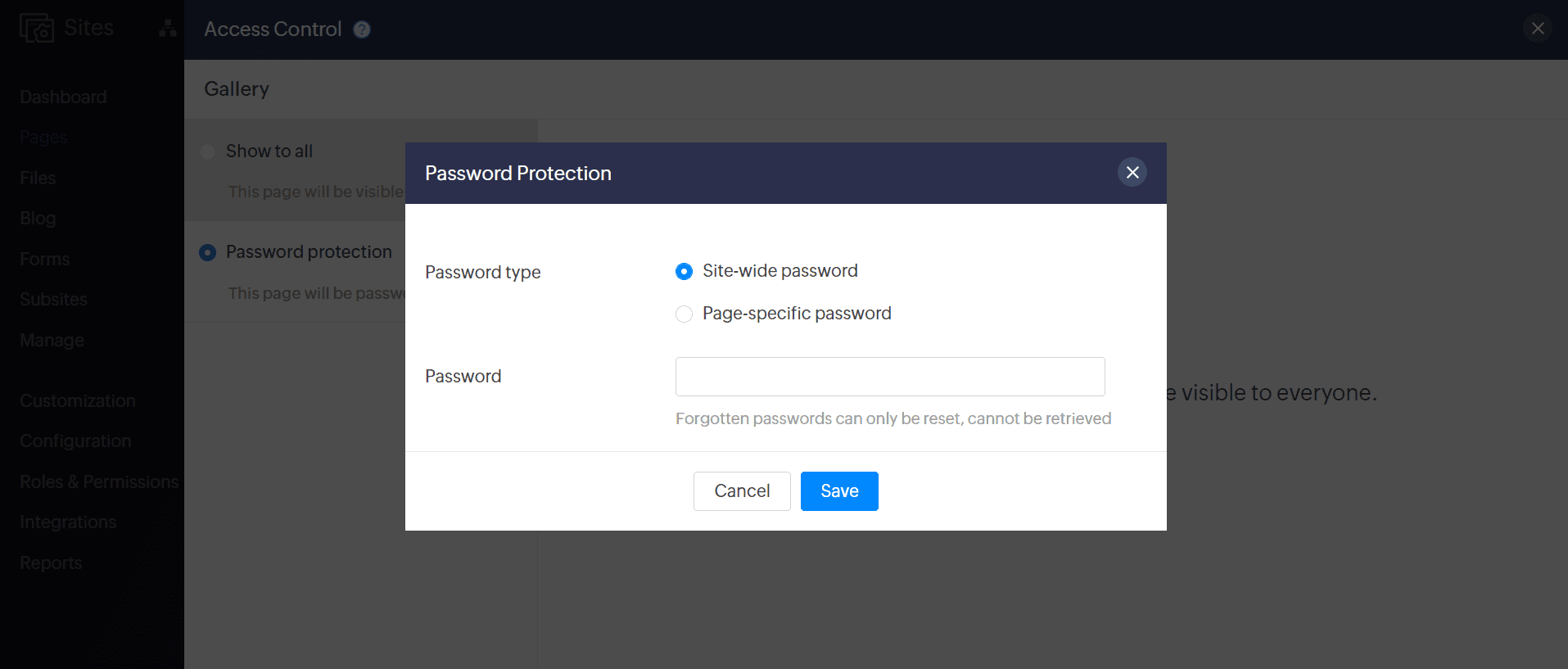Select the Site-wide password option
This screenshot has width=1568, height=669.
pyautogui.click(x=684, y=271)
